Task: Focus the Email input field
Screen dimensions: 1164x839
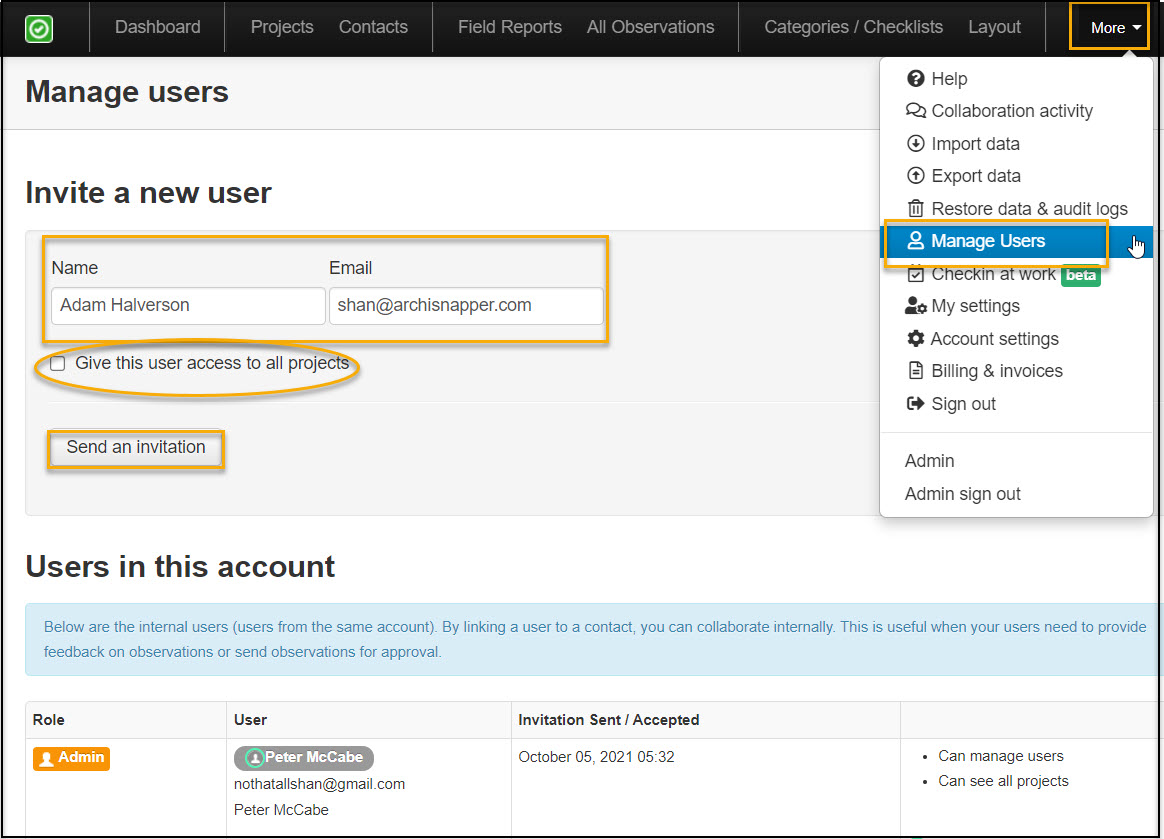Action: (466, 306)
